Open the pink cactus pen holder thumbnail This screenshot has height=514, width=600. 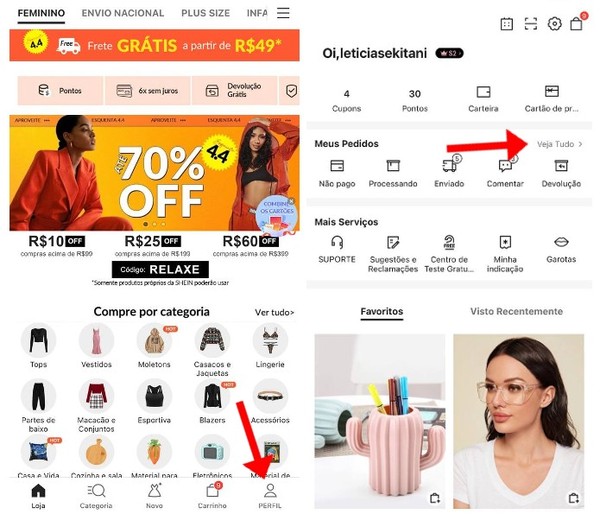coord(380,421)
